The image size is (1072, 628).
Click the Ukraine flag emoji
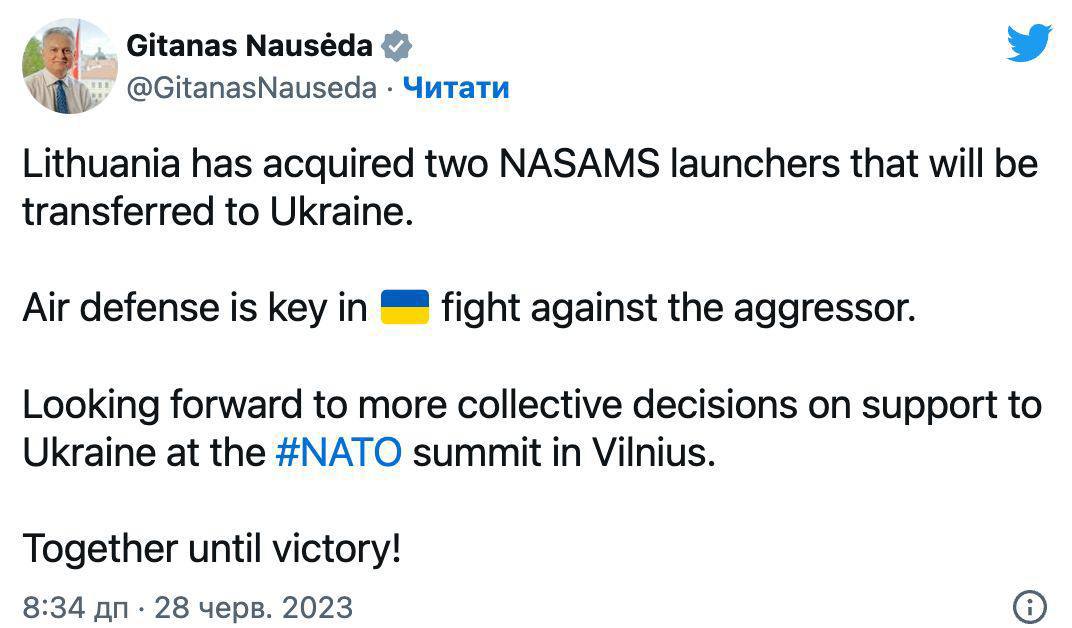pos(405,307)
